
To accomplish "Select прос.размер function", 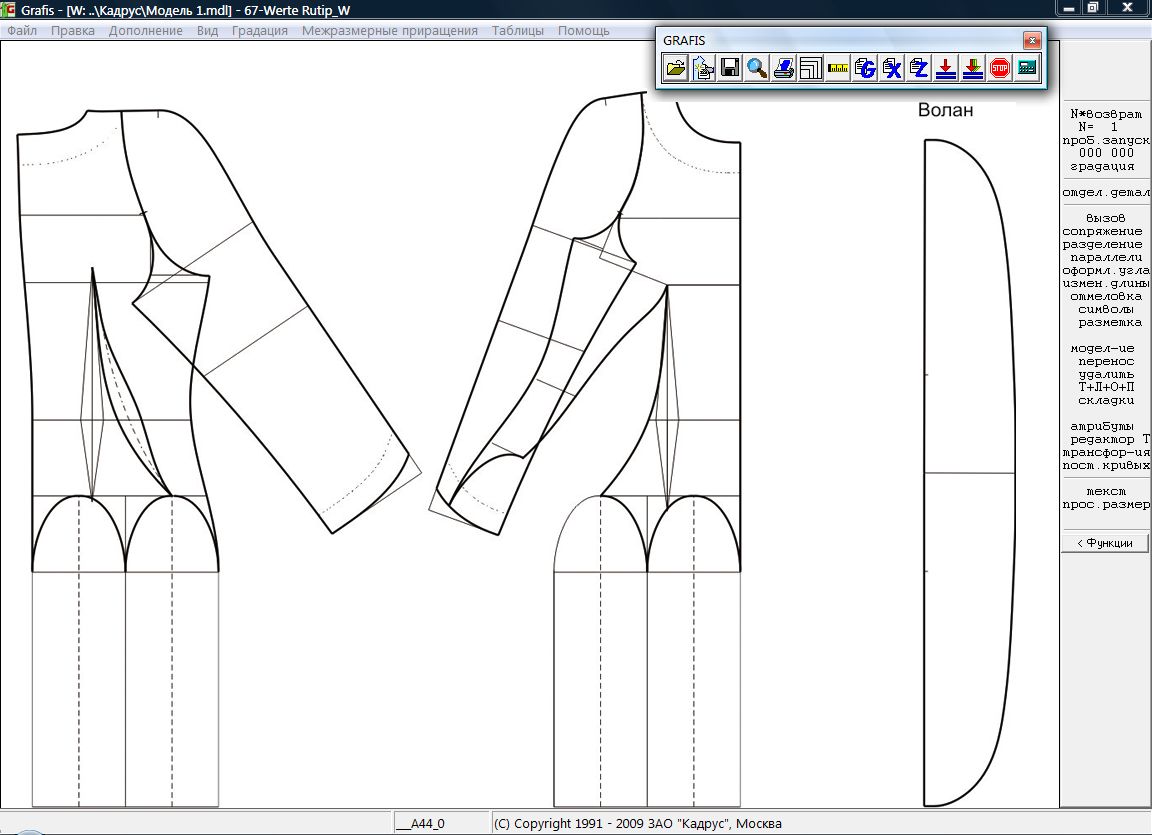I will 1106,505.
